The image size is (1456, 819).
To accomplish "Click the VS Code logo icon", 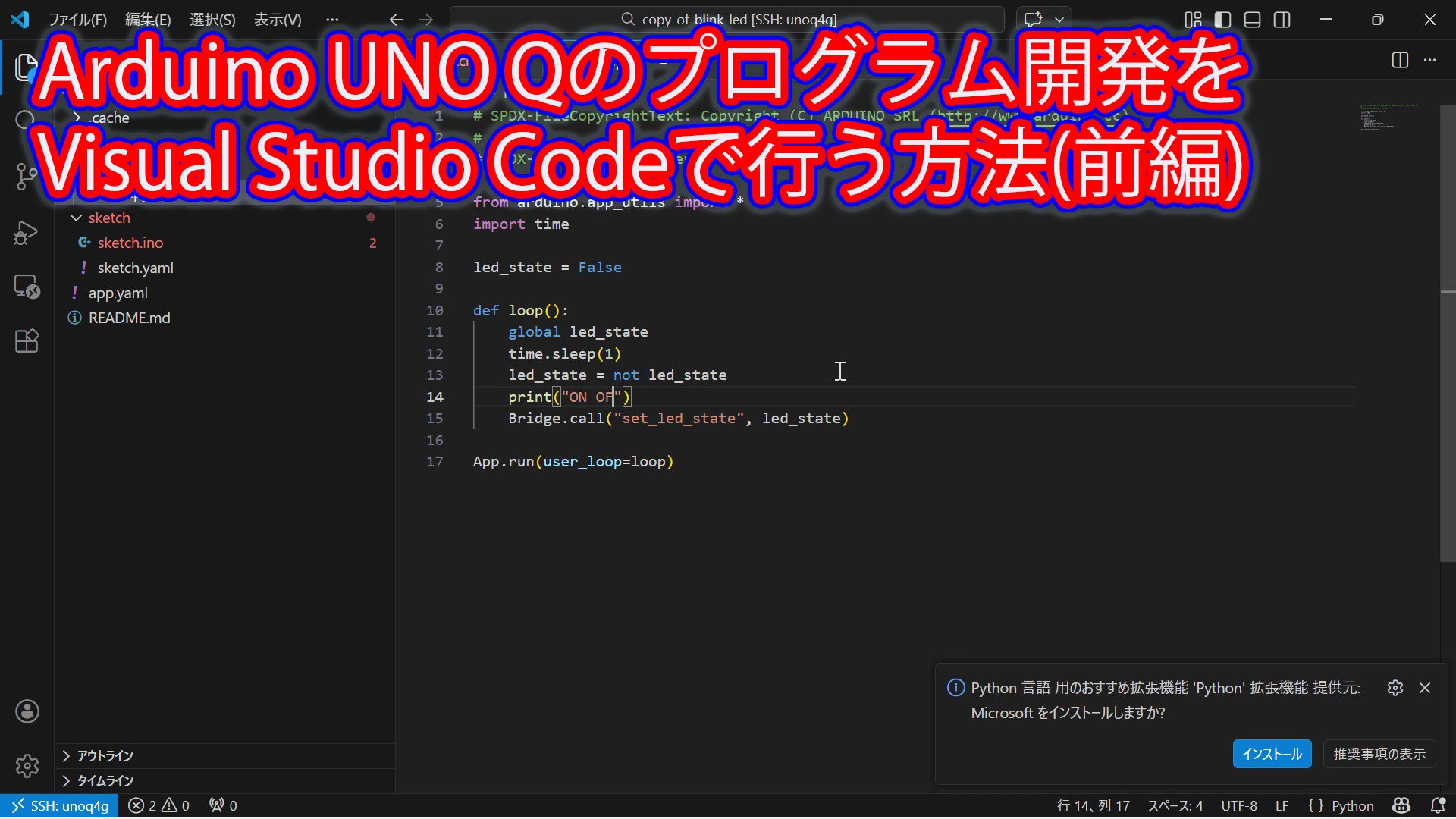I will (x=20, y=20).
